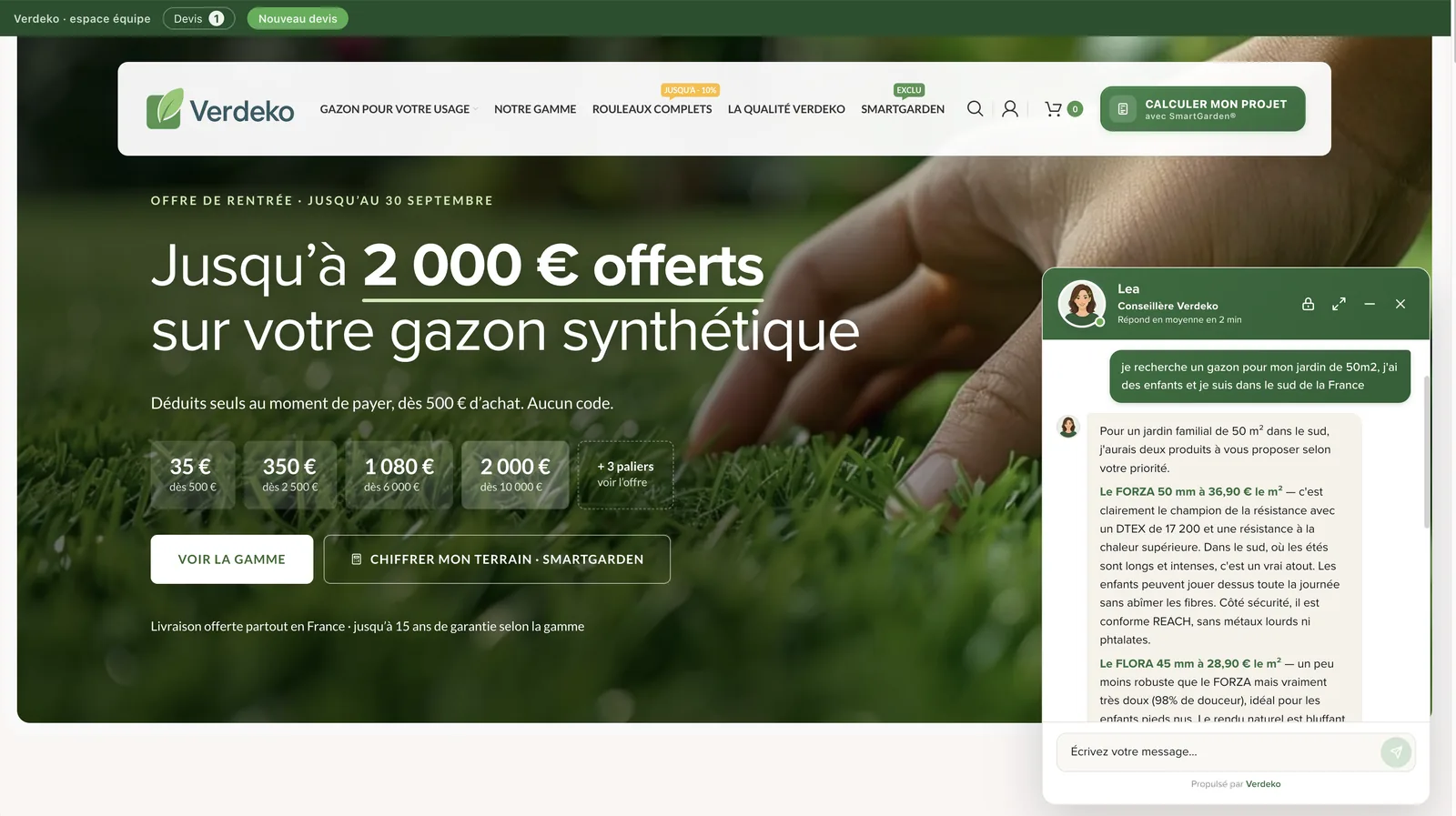
Task: Open La qualité Verdeko menu item
Action: (786, 109)
